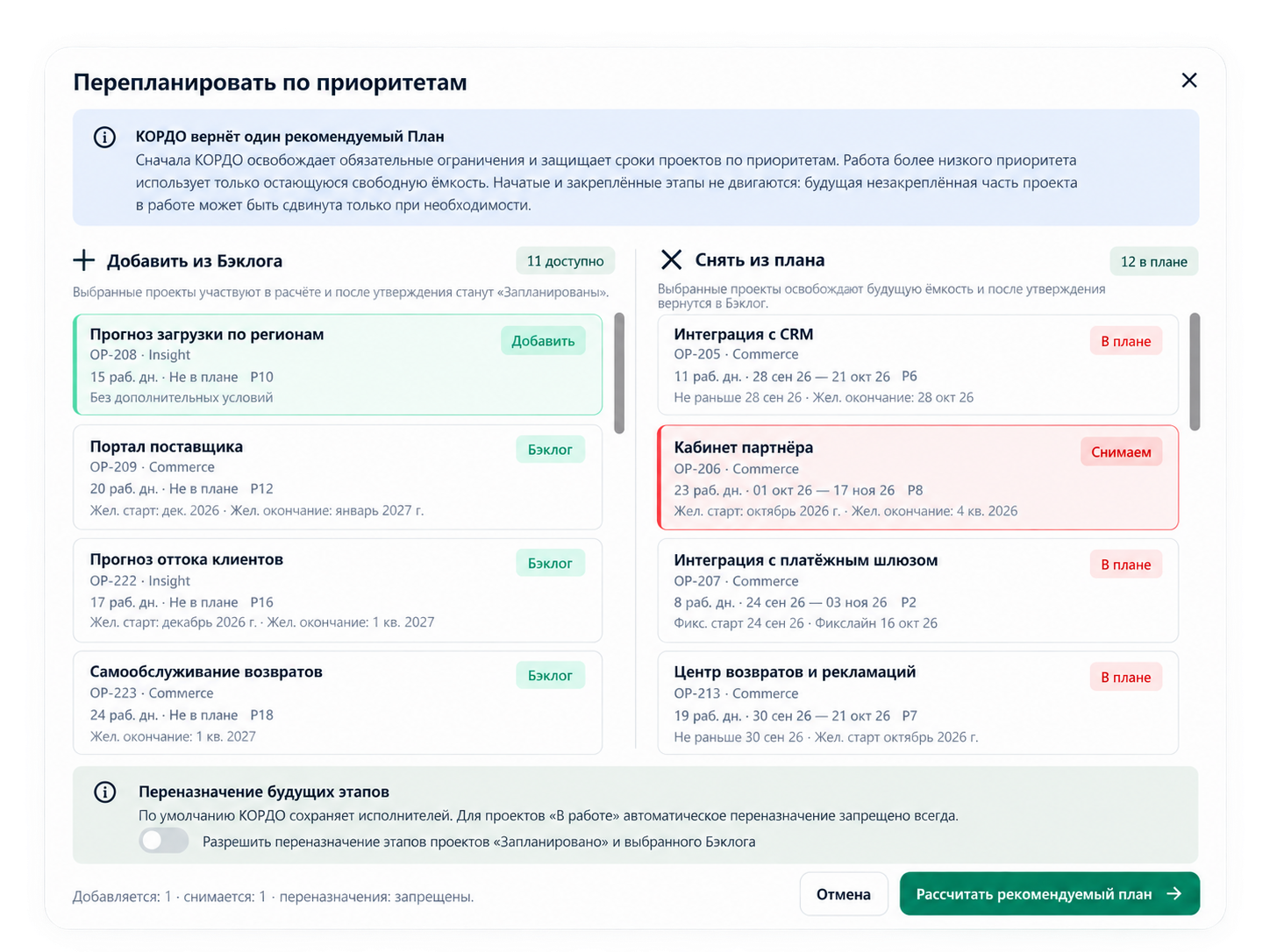Click 8 раб. дн. dates line
The height and width of the screenshot is (952, 1270).
(x=795, y=602)
